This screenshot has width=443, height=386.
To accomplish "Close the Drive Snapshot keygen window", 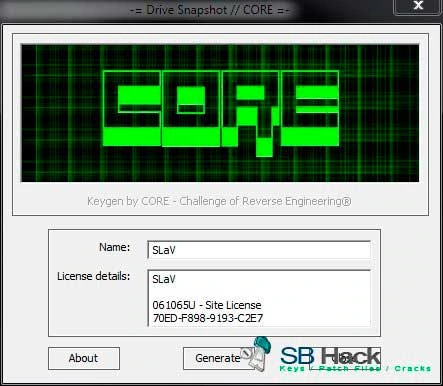I will click(418, 6).
